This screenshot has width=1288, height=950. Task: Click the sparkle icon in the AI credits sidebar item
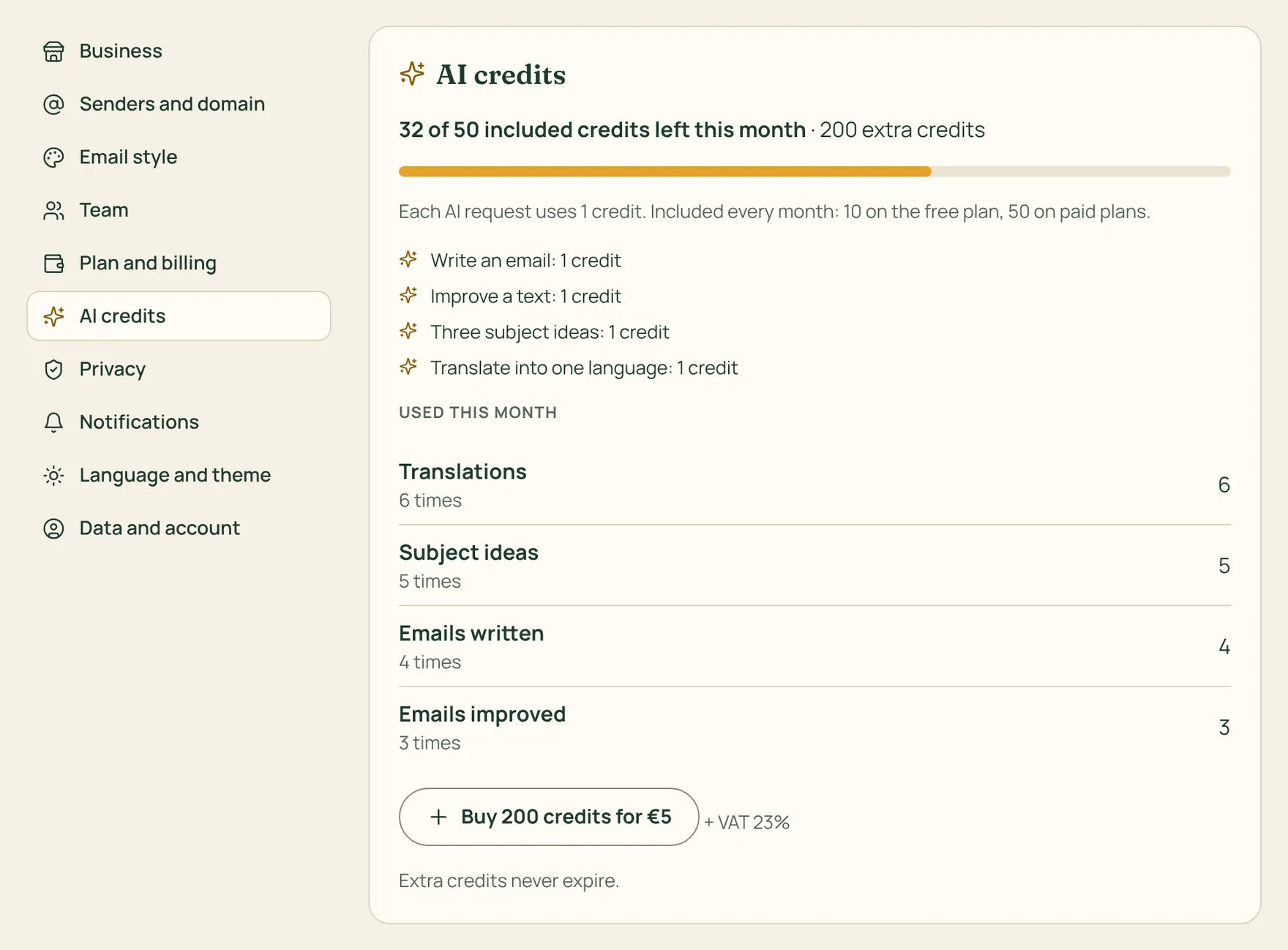pos(53,316)
